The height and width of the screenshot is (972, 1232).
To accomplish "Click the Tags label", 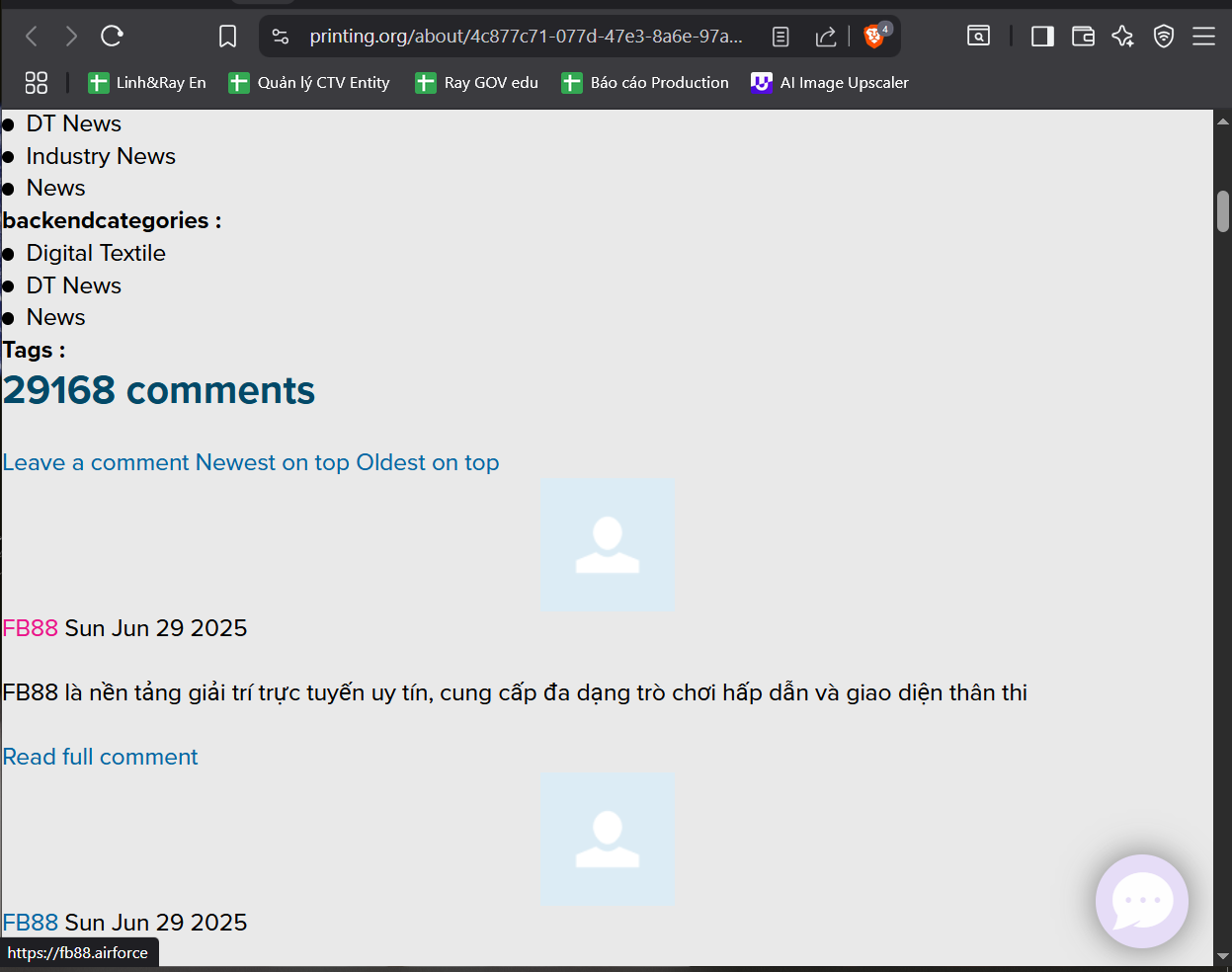I will click(35, 350).
